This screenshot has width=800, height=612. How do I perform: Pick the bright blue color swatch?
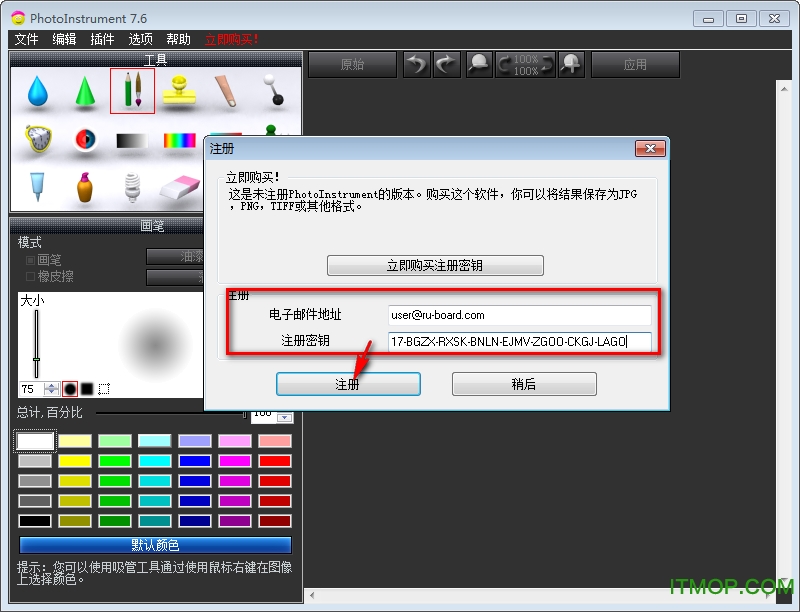point(195,461)
